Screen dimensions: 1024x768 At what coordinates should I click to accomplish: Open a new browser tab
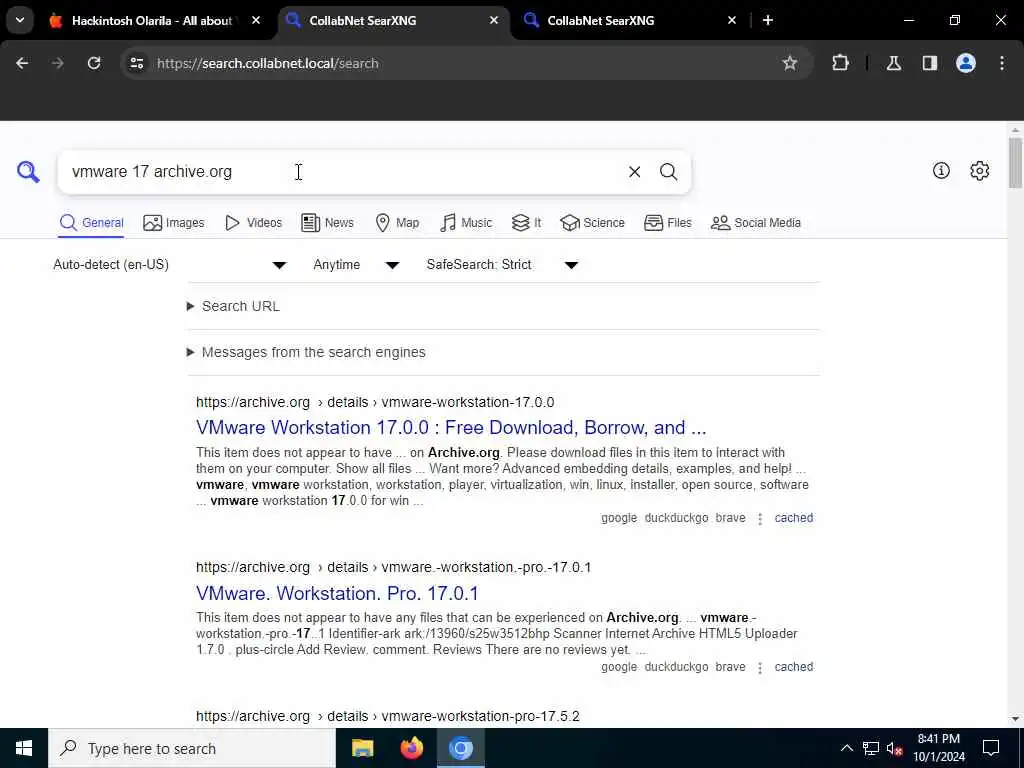768,20
